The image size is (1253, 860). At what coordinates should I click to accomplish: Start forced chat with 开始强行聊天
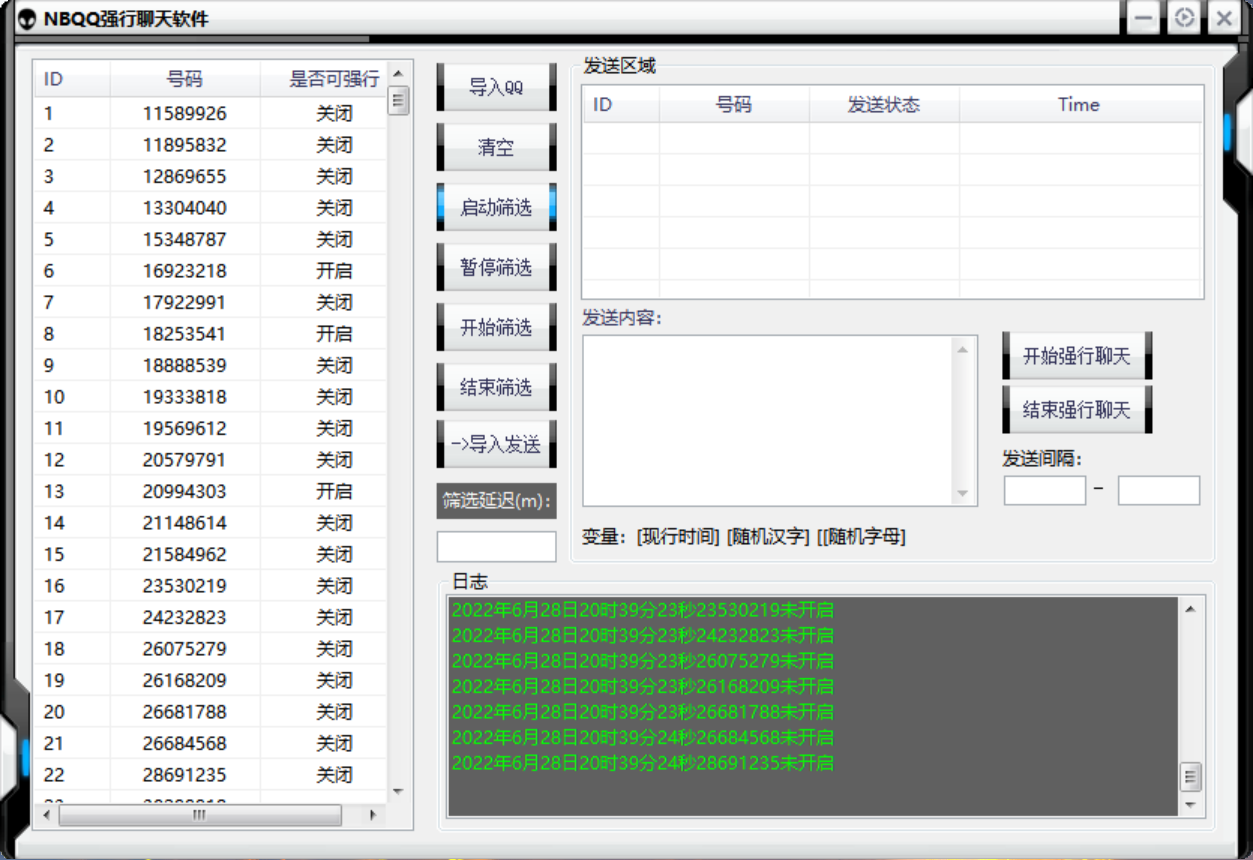[1077, 356]
